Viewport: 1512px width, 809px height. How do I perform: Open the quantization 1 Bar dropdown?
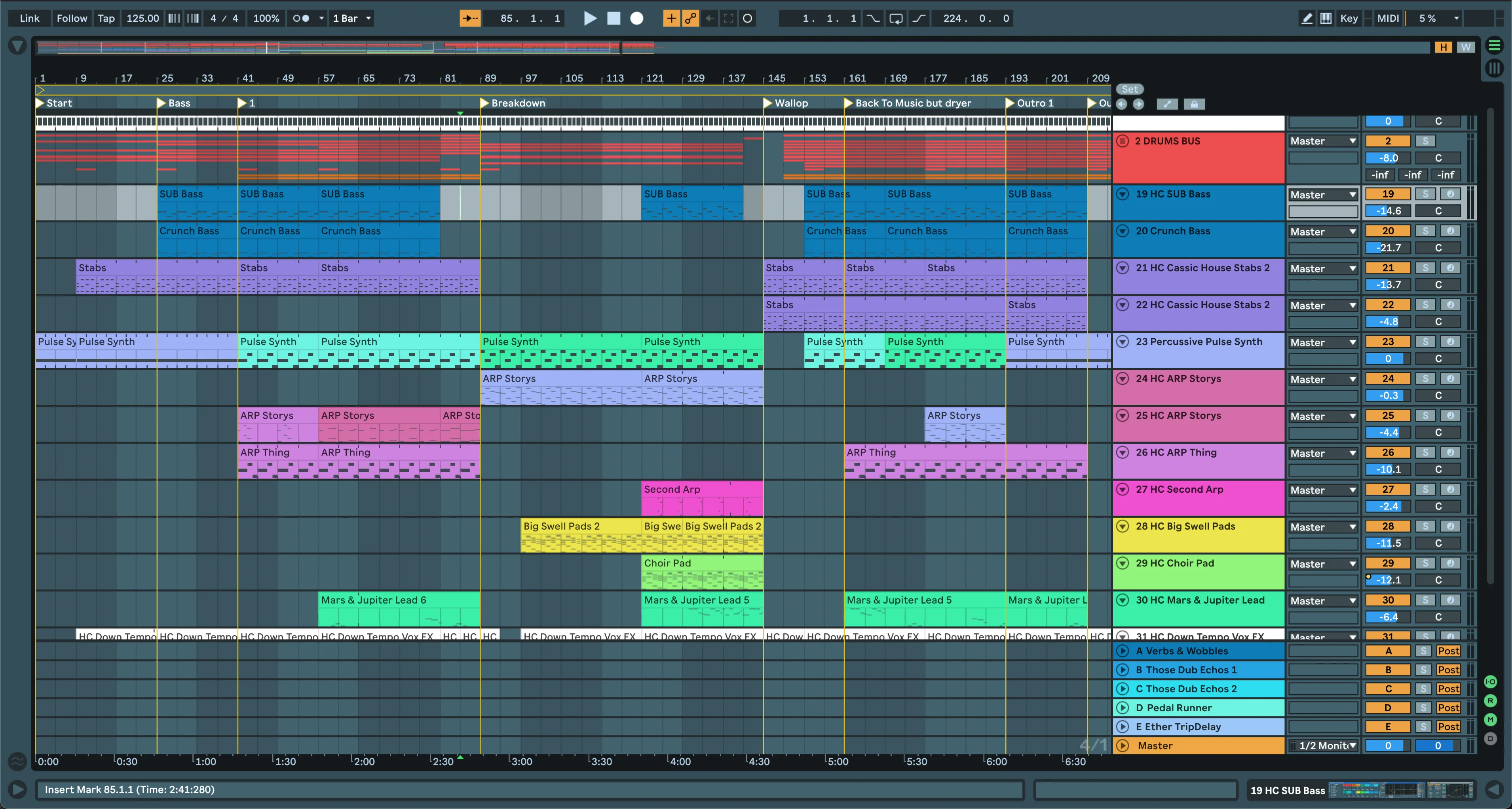click(351, 18)
